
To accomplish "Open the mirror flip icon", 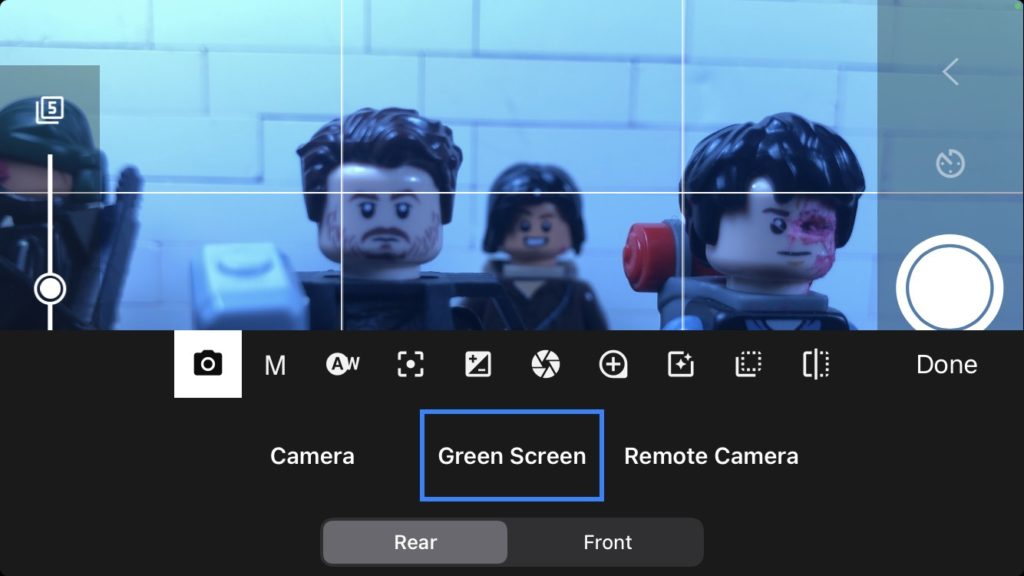I will (x=816, y=364).
